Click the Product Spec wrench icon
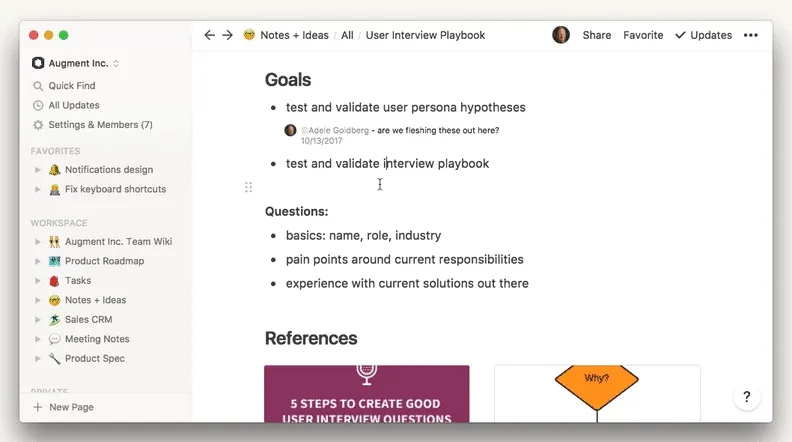The width and height of the screenshot is (792, 442). (55, 359)
